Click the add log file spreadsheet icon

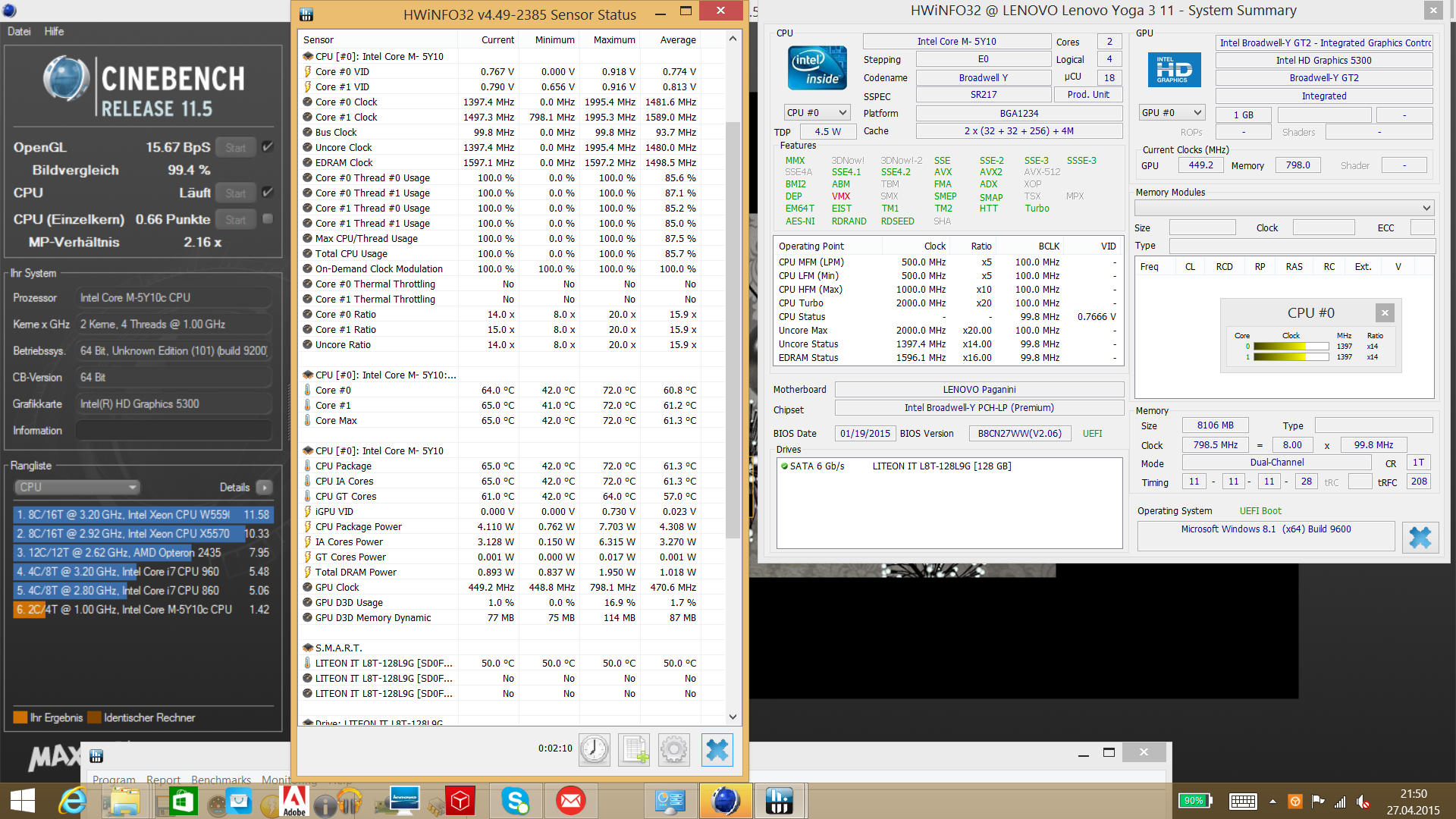634,750
